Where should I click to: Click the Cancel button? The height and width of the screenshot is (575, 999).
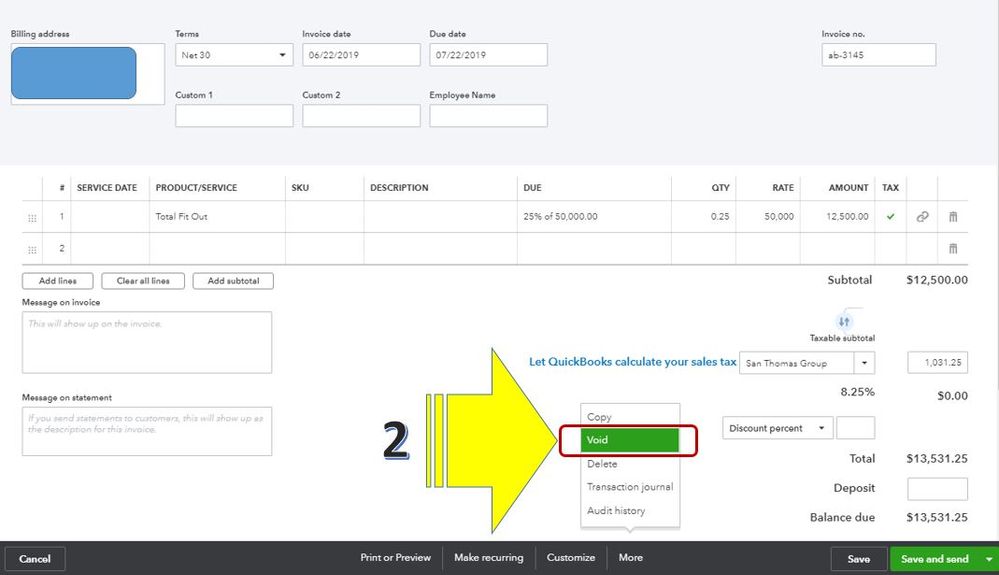pyautogui.click(x=34, y=559)
